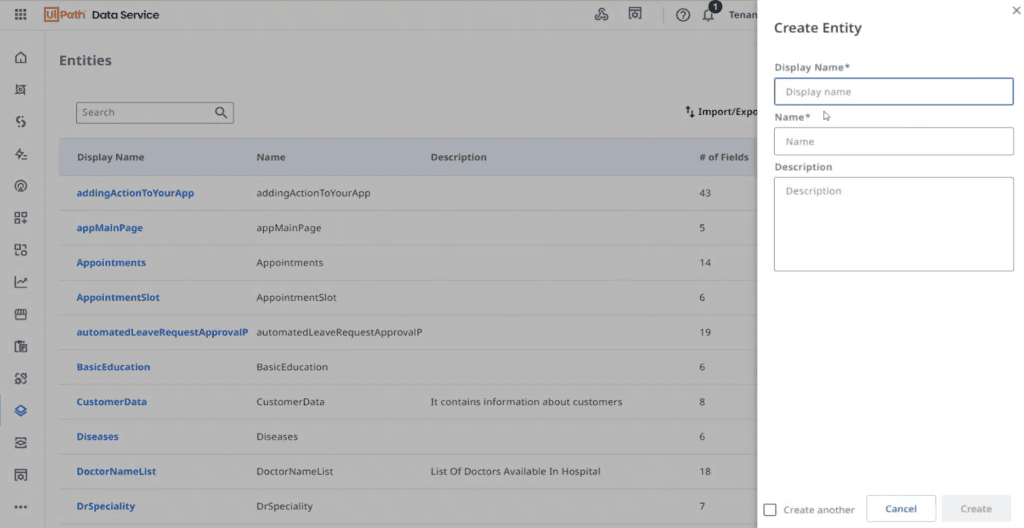Click field count 43 for addingActionToYourApp
The height and width of the screenshot is (528, 1024).
[x=705, y=193]
